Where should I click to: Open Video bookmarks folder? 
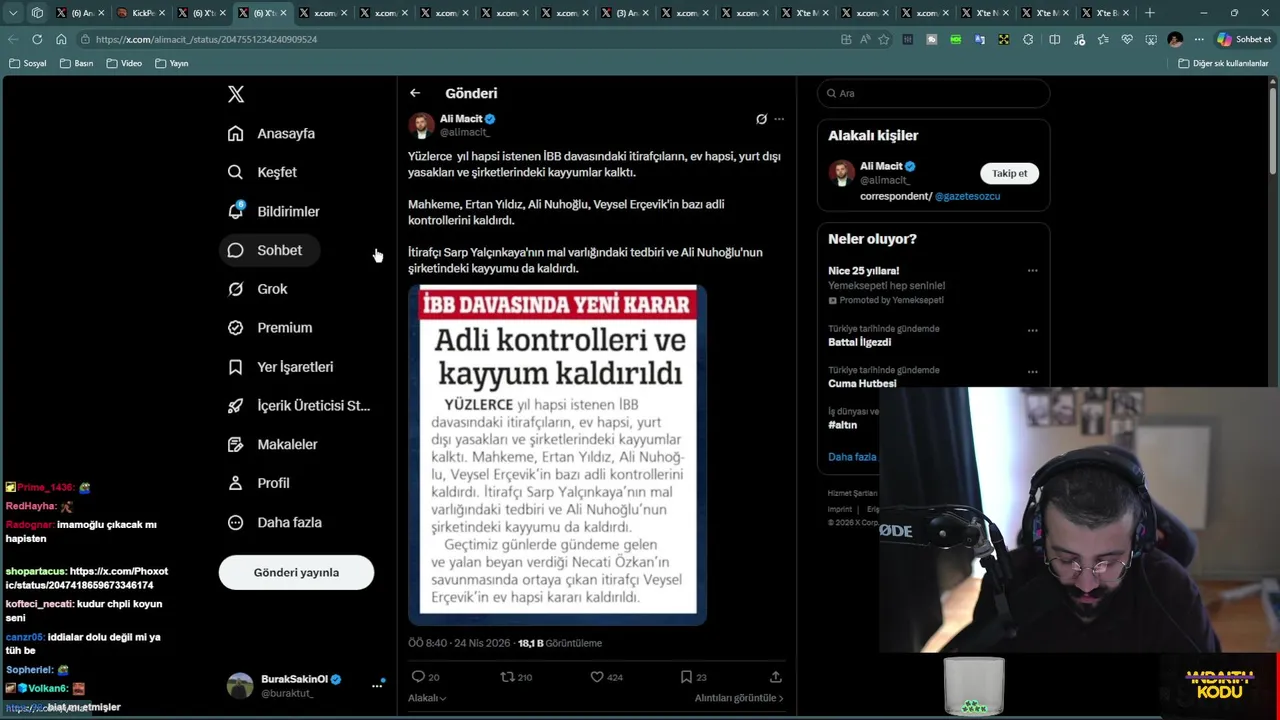124,63
